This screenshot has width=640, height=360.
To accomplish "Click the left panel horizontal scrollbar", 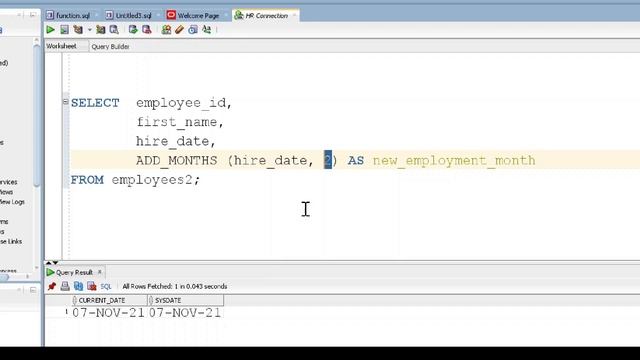I will coord(4,277).
